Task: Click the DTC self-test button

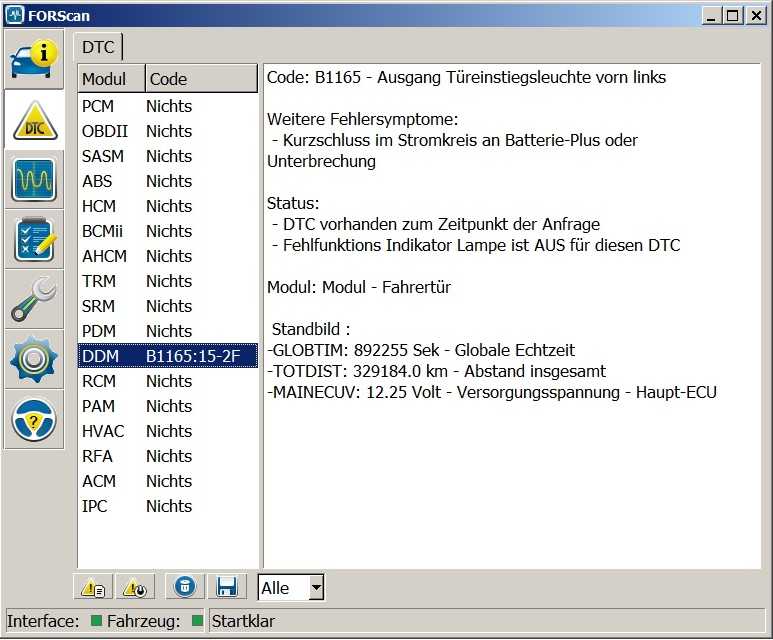Action: click(x=135, y=587)
